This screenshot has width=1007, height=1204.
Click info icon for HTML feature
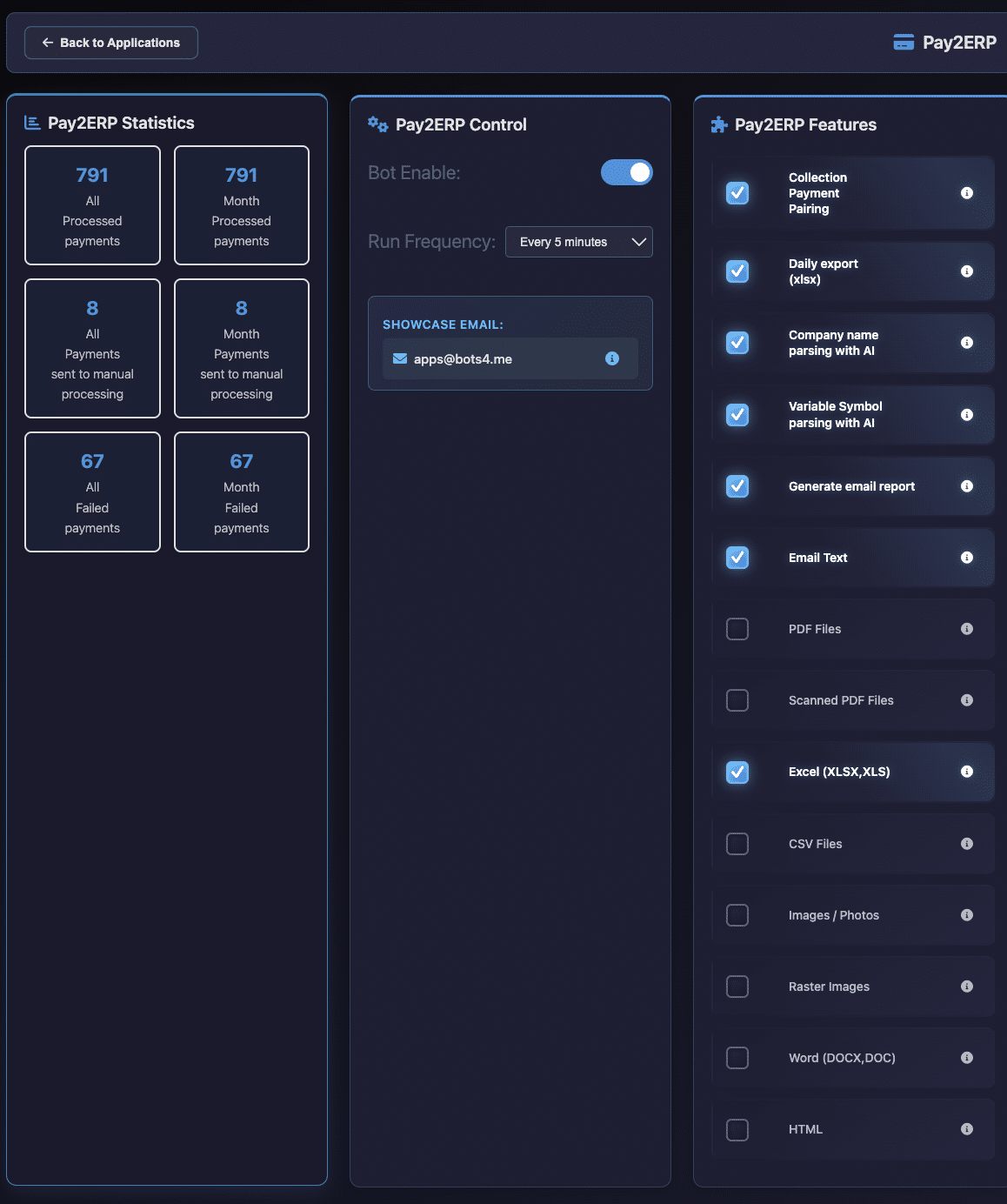(x=966, y=1129)
